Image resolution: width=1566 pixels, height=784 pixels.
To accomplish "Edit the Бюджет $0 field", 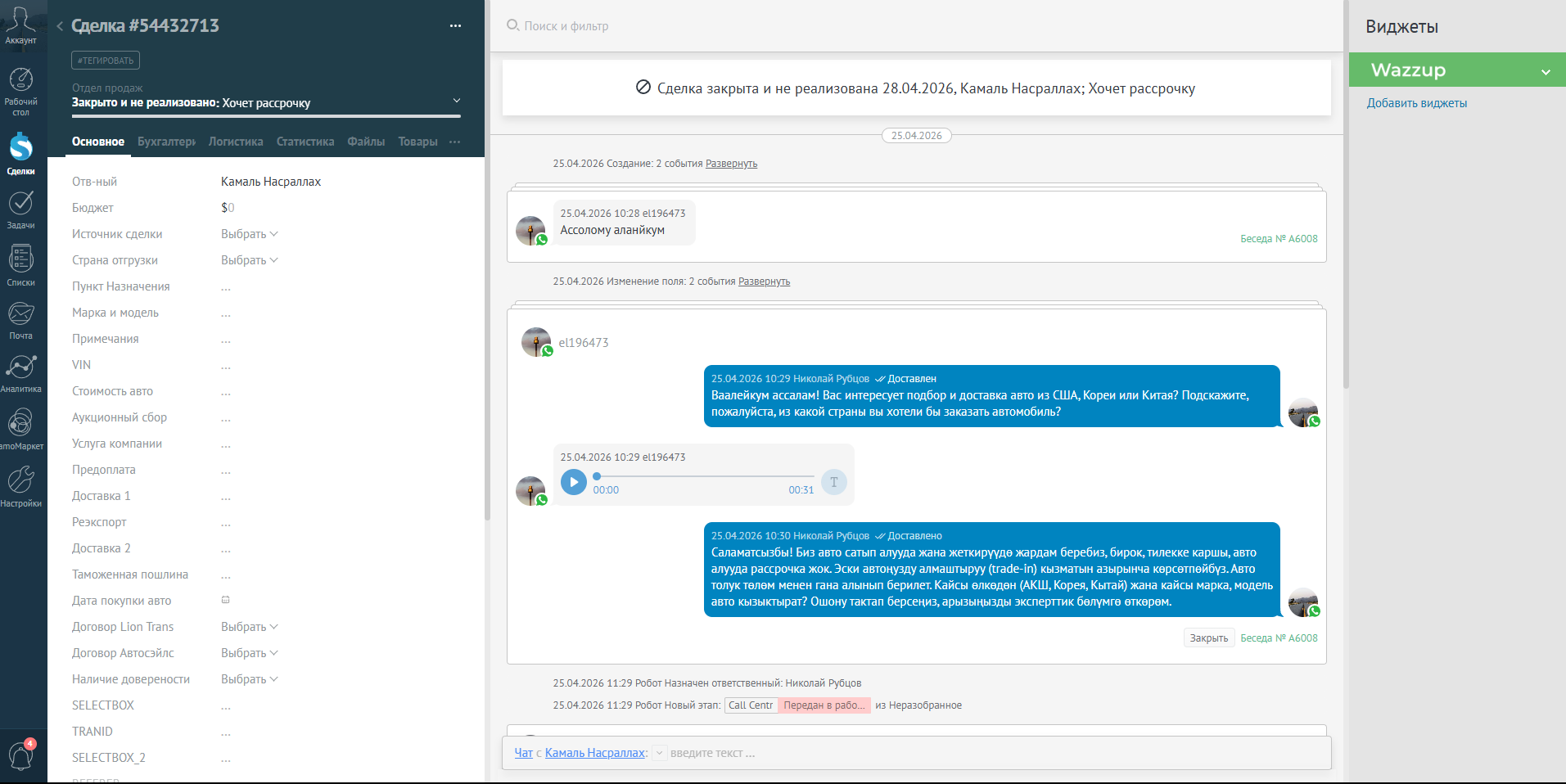I will pyautogui.click(x=228, y=208).
